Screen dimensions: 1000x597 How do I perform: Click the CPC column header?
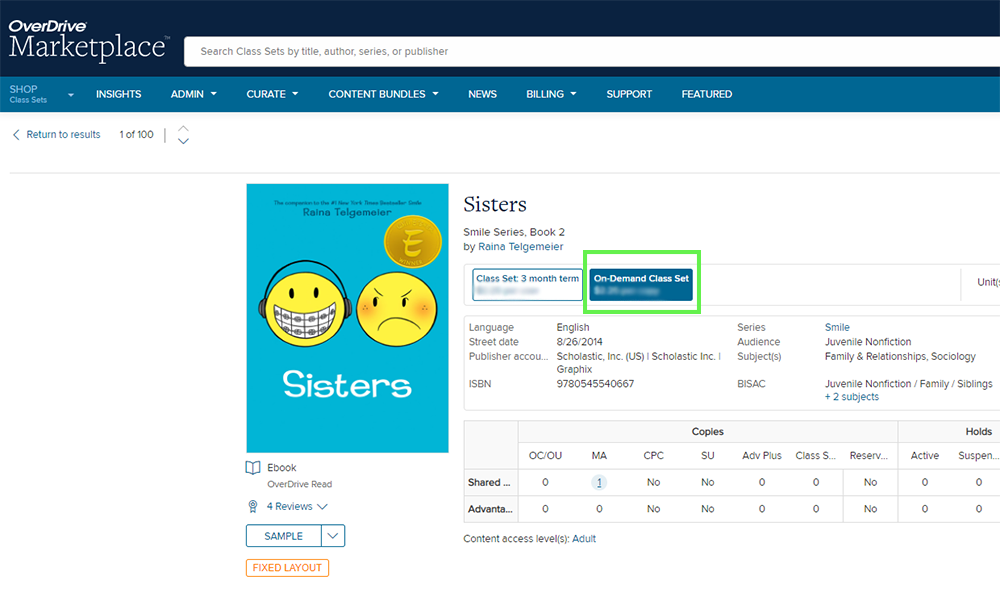(x=653, y=455)
